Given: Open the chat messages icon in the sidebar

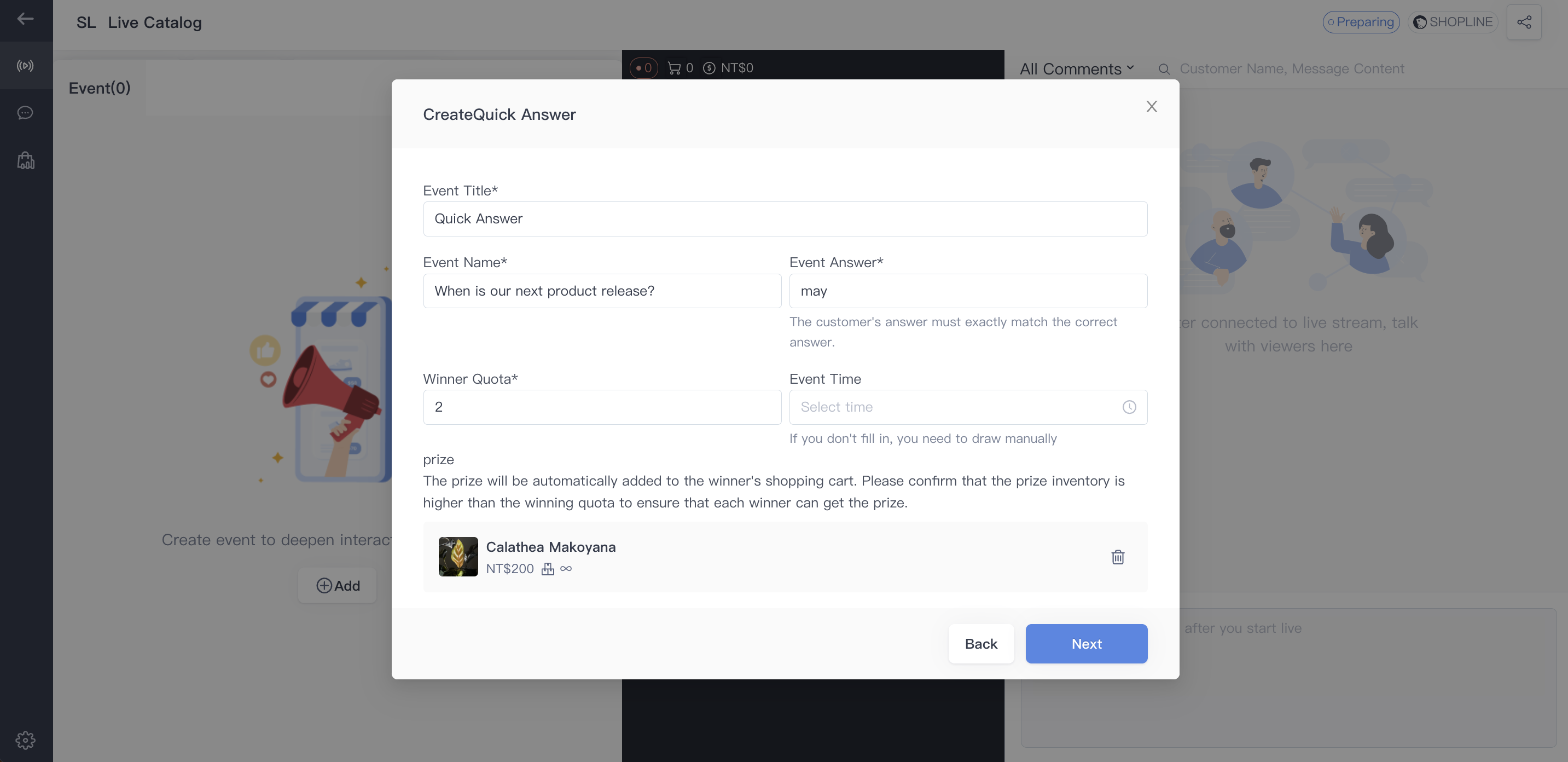Looking at the screenshot, I should coord(25,113).
